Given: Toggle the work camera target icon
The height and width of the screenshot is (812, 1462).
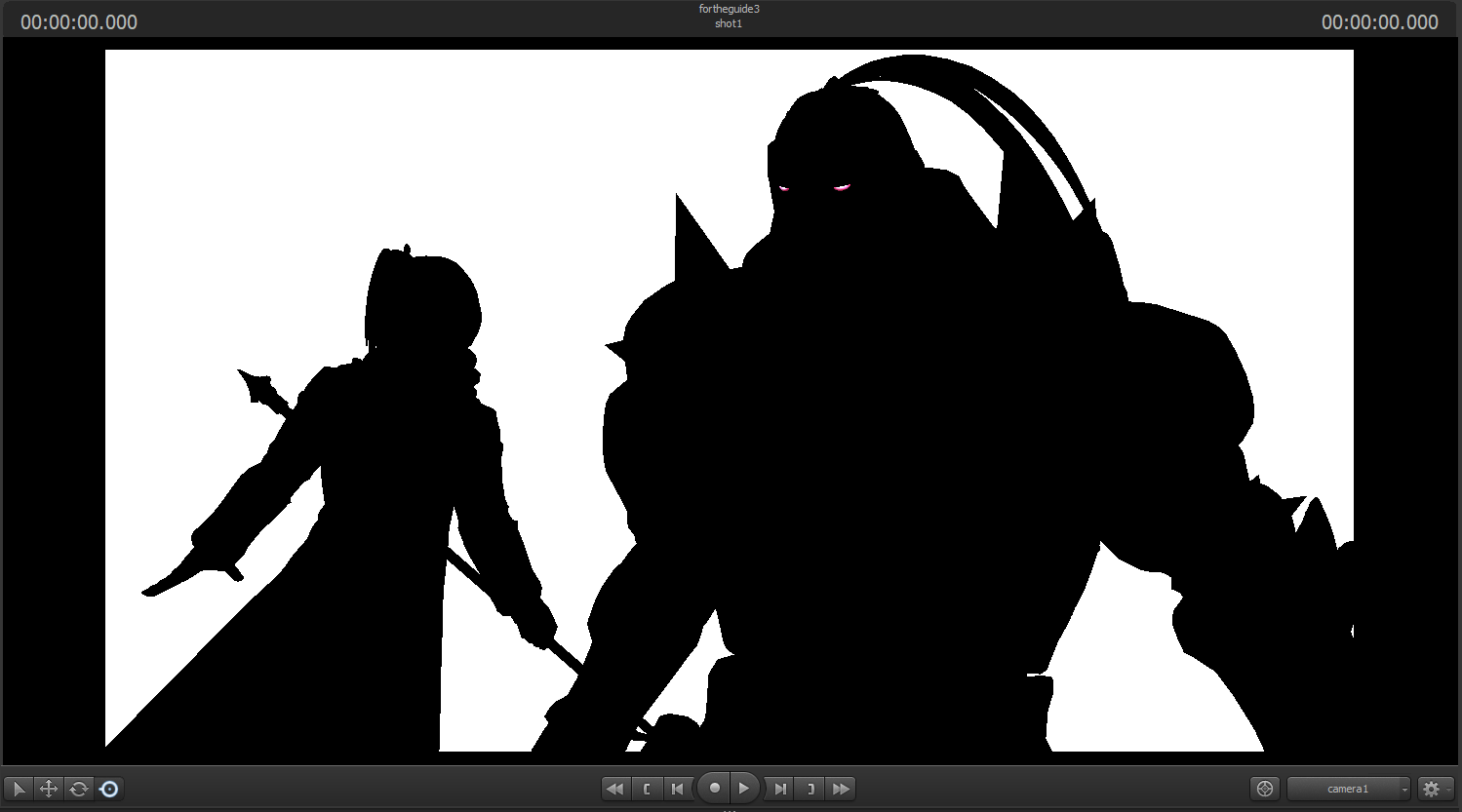Looking at the screenshot, I should coord(1265,789).
